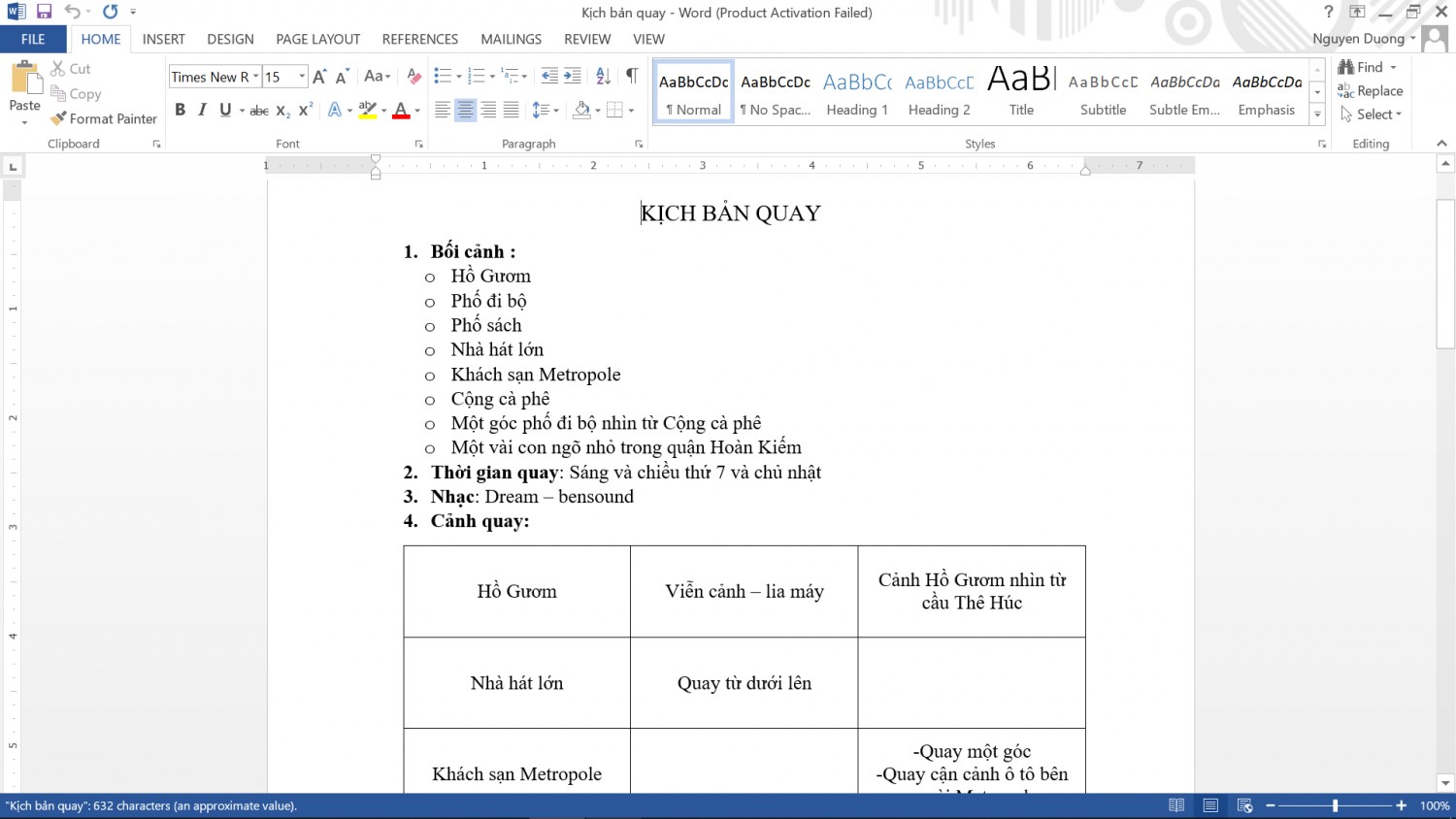The image size is (1456, 819).
Task: Switch to Web Layout view in status bar
Action: (1244, 805)
